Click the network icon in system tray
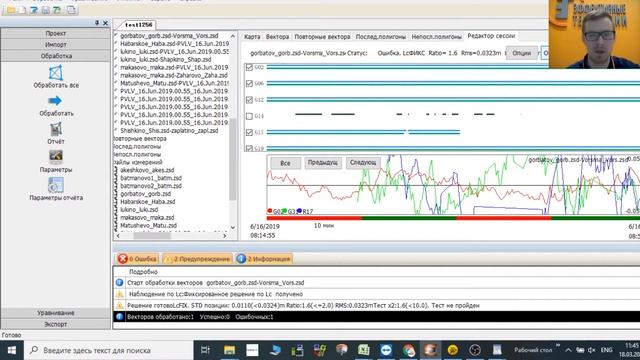Screen dimensions: 640x360 point(580,350)
